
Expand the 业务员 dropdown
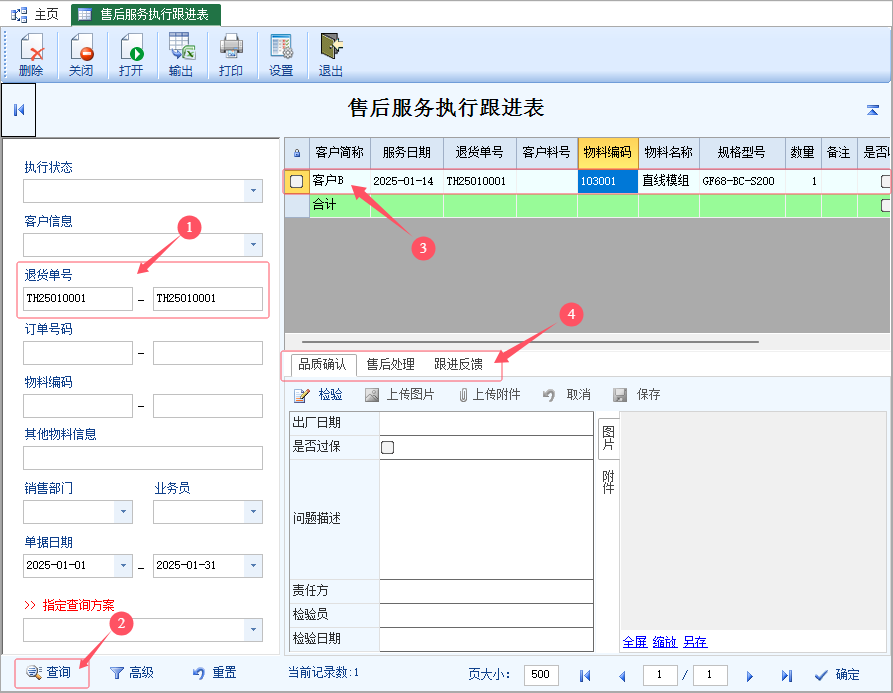[x=253, y=512]
